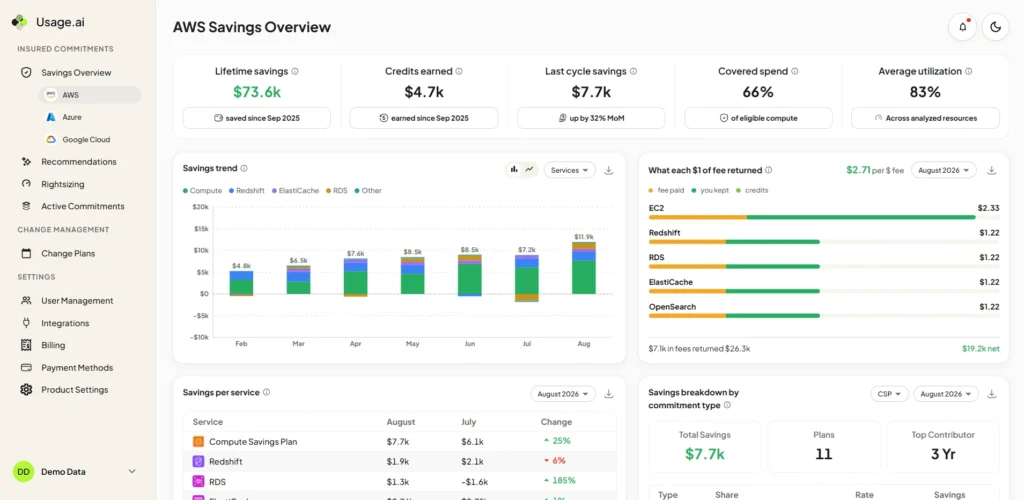Toggle RDS series in chart legend
Screen dimensions: 1024x500
[337, 191]
